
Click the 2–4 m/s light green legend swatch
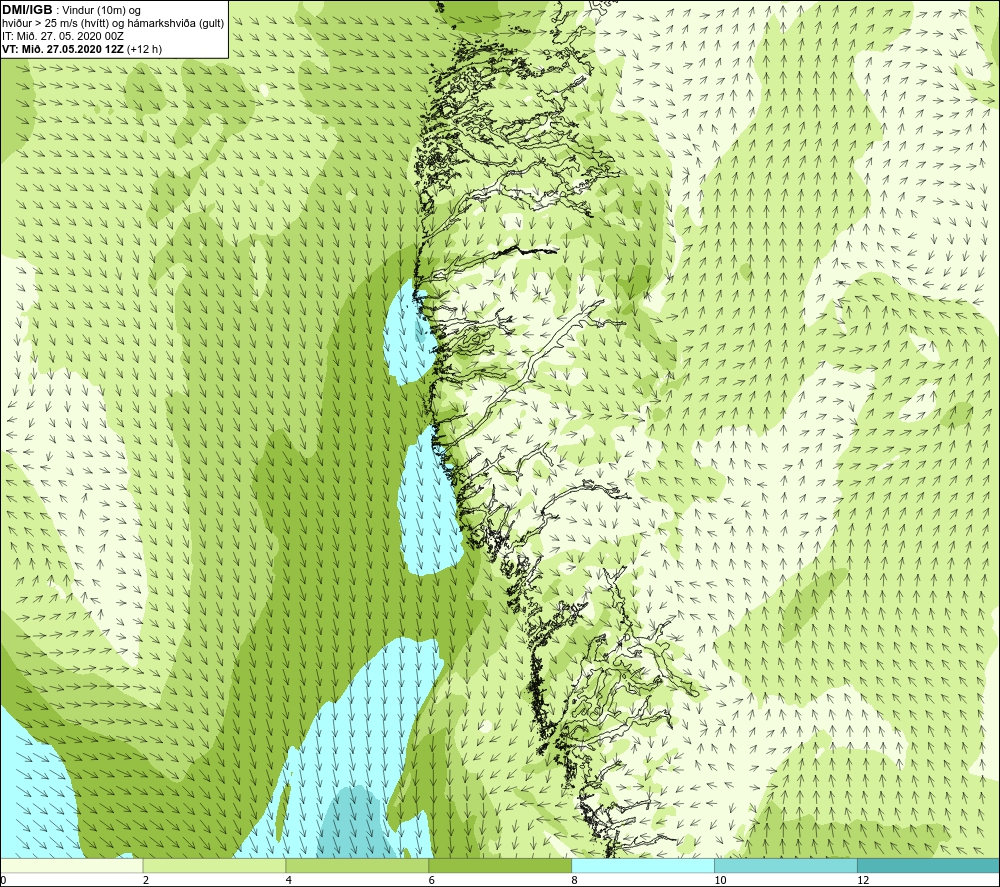click(x=214, y=865)
